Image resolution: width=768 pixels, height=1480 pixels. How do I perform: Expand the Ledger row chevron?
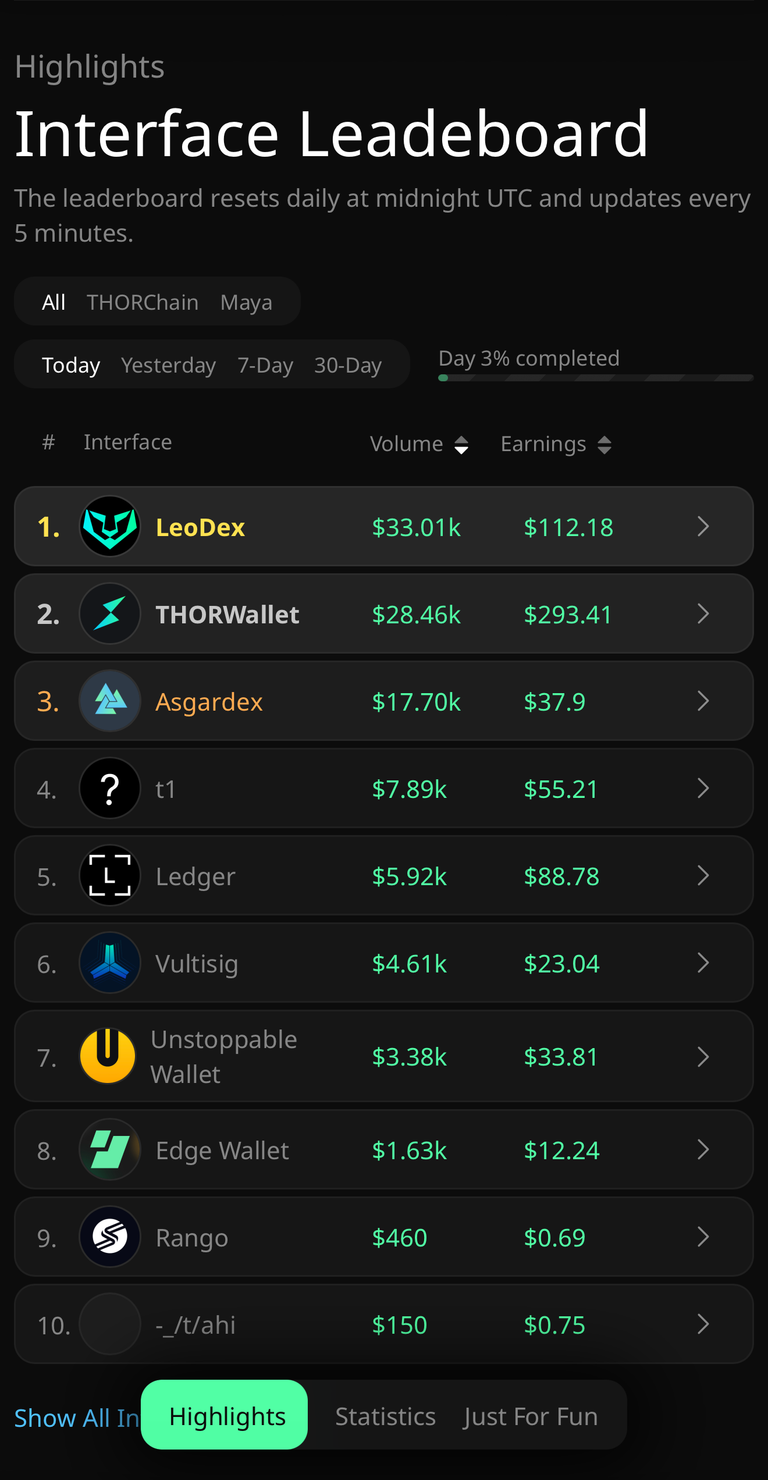[x=703, y=876]
